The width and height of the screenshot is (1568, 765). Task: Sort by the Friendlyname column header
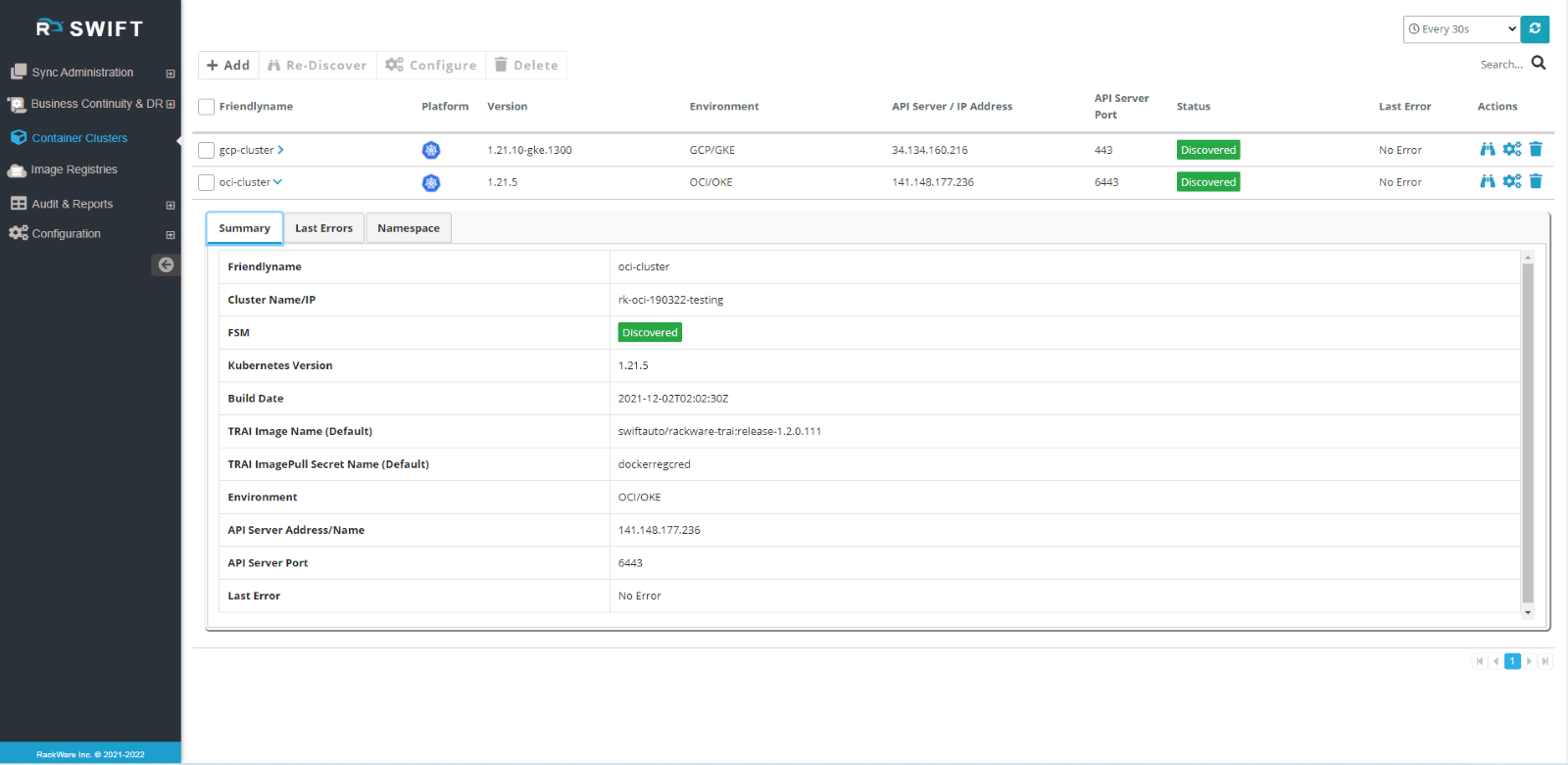click(256, 107)
